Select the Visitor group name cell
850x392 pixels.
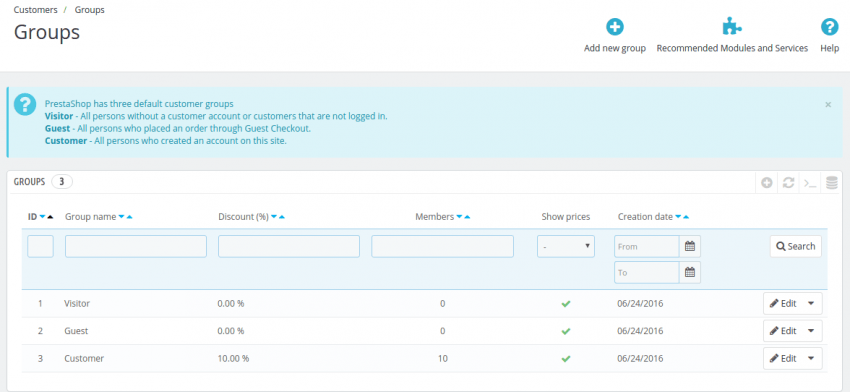click(x=77, y=304)
